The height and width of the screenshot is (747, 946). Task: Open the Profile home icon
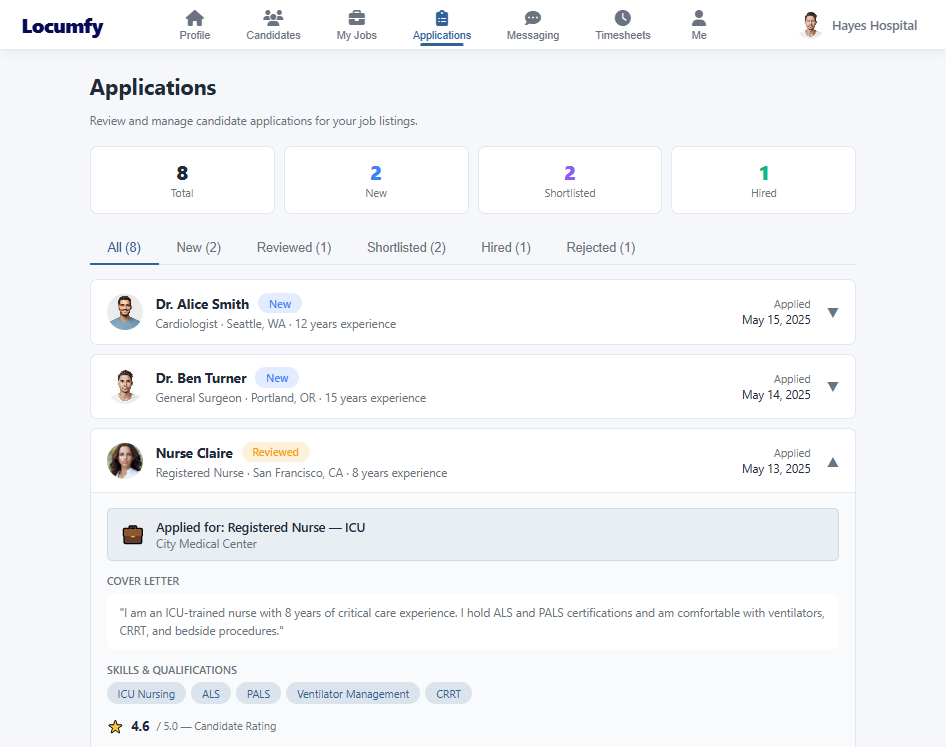(x=194, y=18)
